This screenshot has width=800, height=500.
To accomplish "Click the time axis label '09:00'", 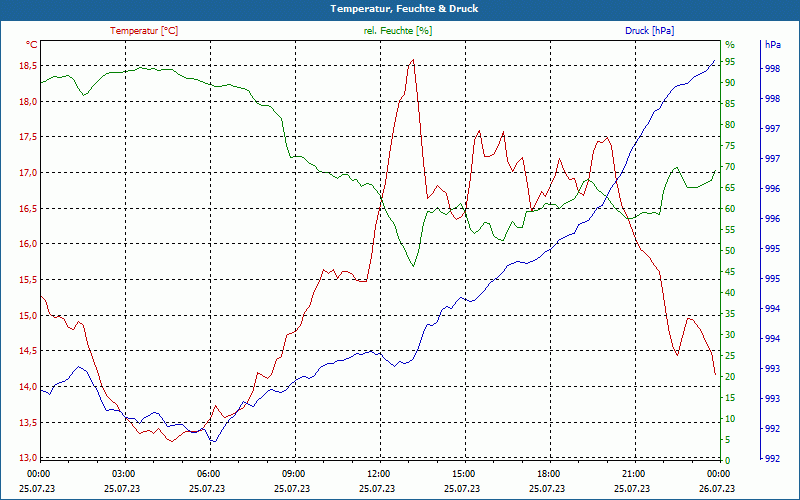I will [292, 473].
